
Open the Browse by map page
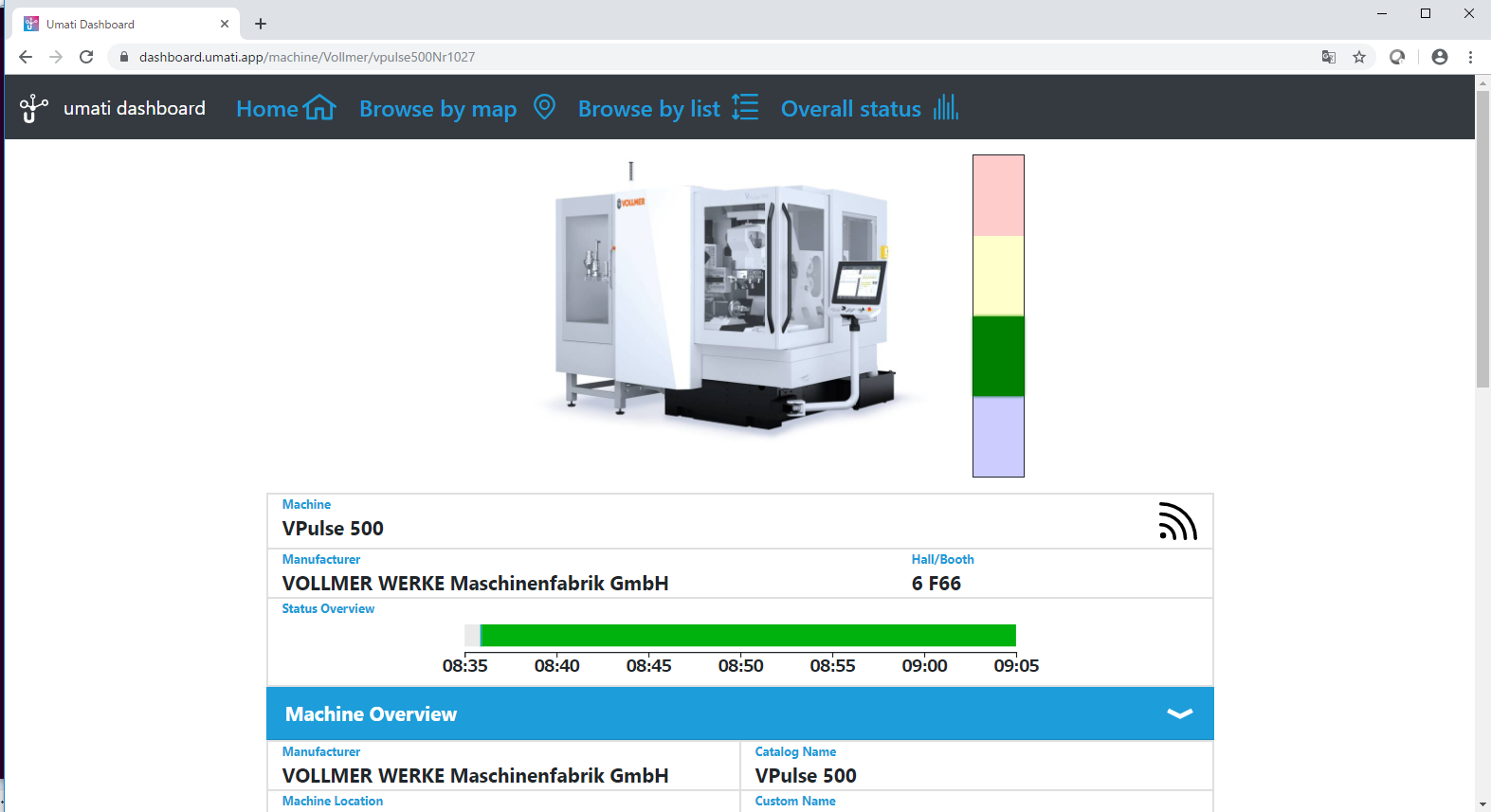pyautogui.click(x=438, y=109)
